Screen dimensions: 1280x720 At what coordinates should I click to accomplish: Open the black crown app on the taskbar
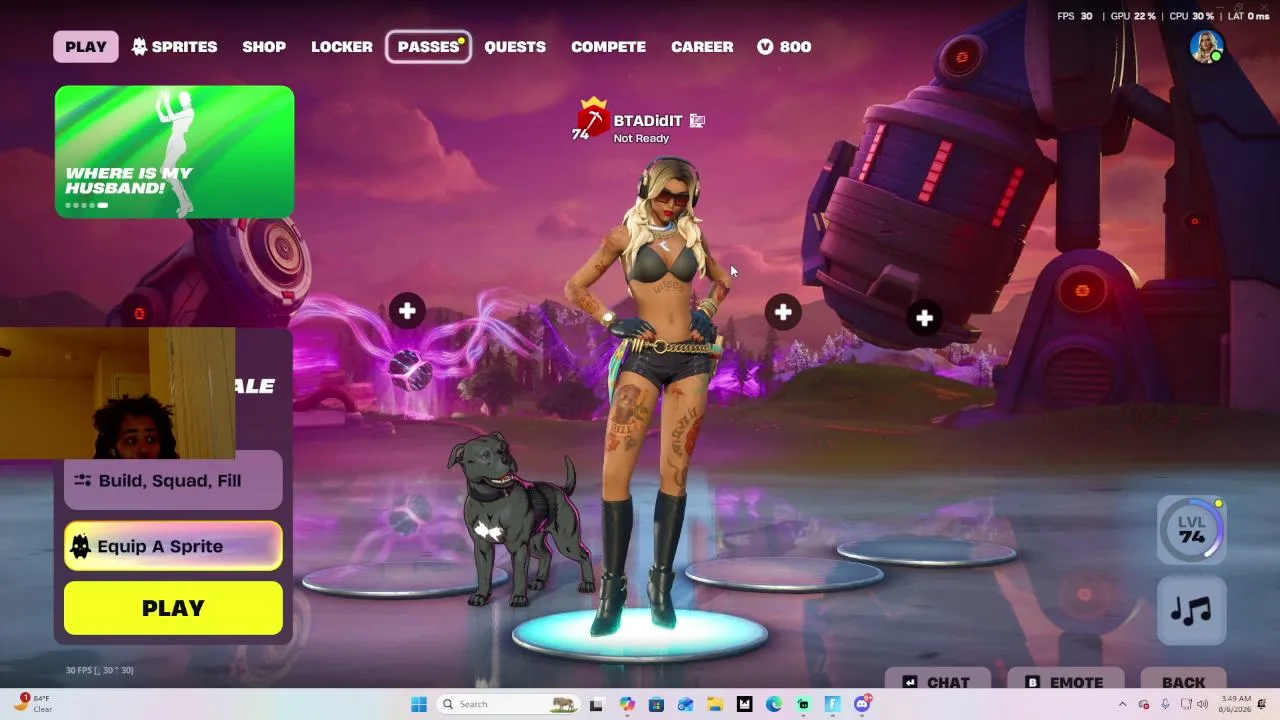click(x=745, y=704)
